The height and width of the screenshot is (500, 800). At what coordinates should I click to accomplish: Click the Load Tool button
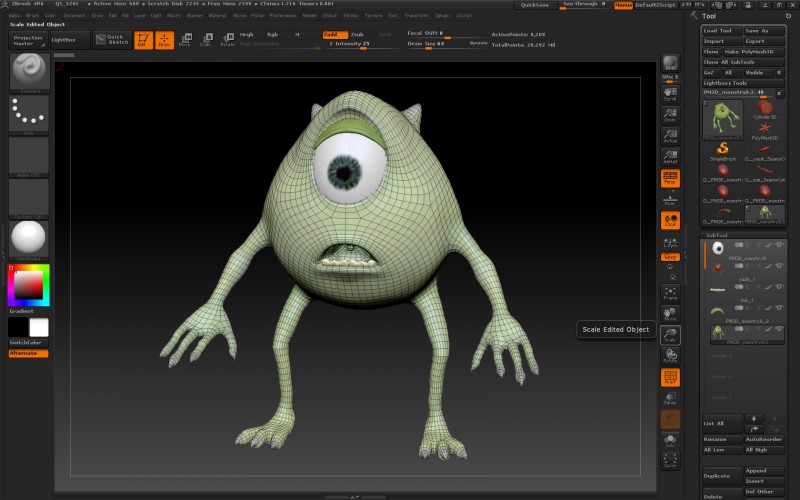click(x=722, y=31)
